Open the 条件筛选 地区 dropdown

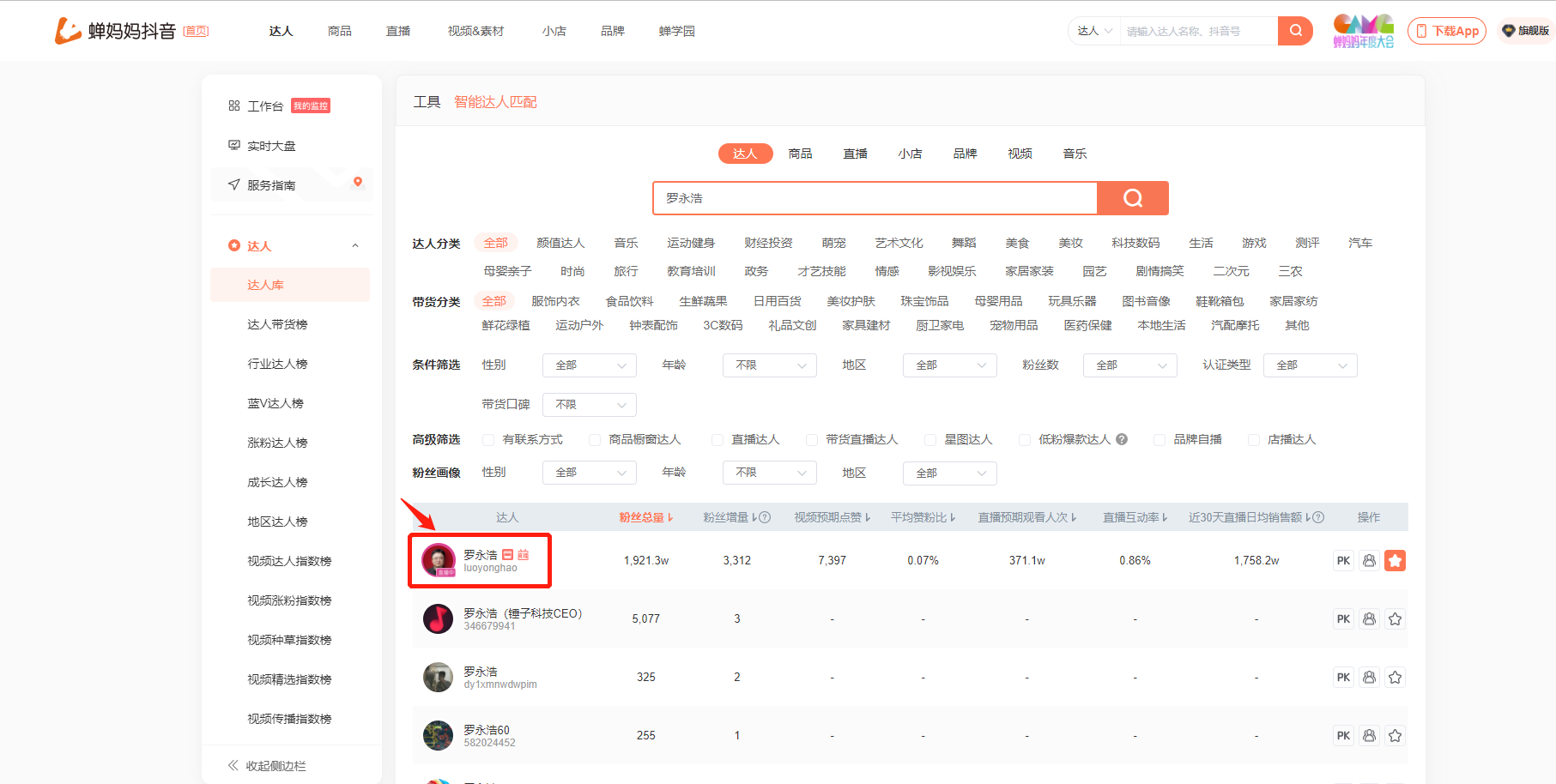click(950, 365)
